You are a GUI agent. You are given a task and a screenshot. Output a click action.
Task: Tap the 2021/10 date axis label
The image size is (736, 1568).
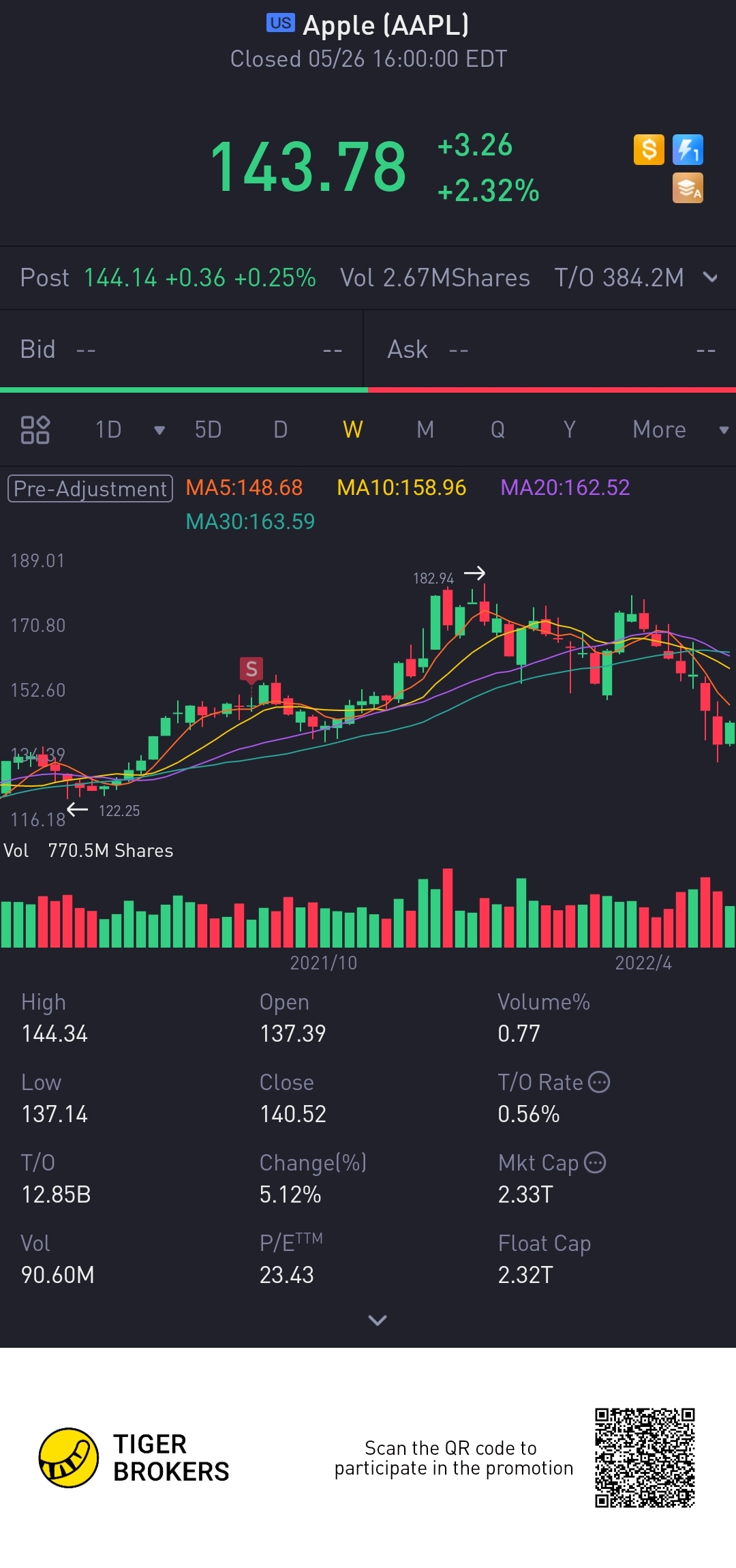point(323,963)
